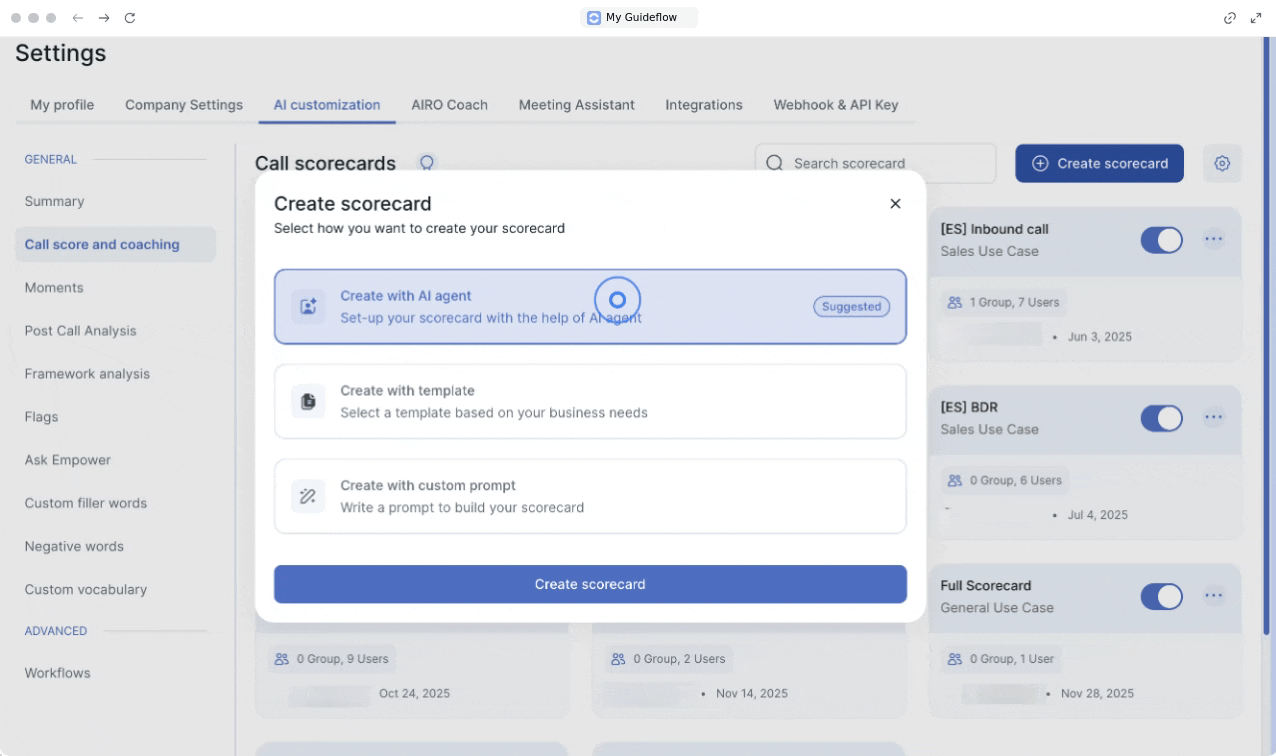Click the template document icon
The width and height of the screenshot is (1276, 756).
[308, 402]
